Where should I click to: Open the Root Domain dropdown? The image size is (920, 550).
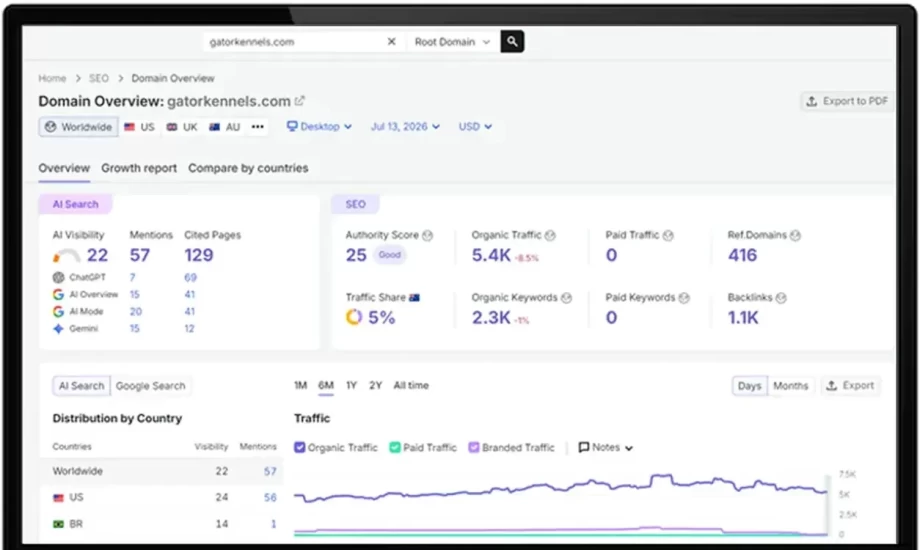(x=452, y=42)
